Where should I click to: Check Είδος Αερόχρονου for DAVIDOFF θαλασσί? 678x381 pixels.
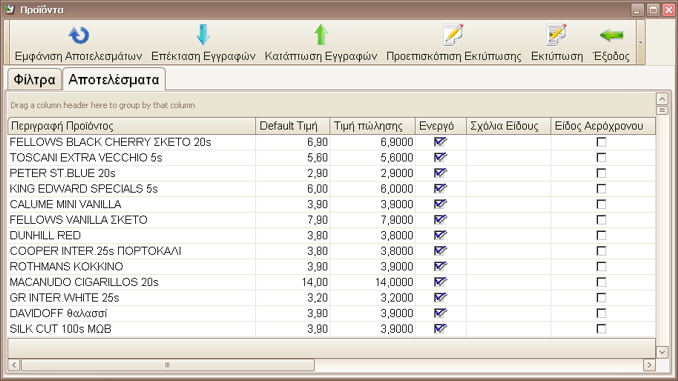coord(601,313)
